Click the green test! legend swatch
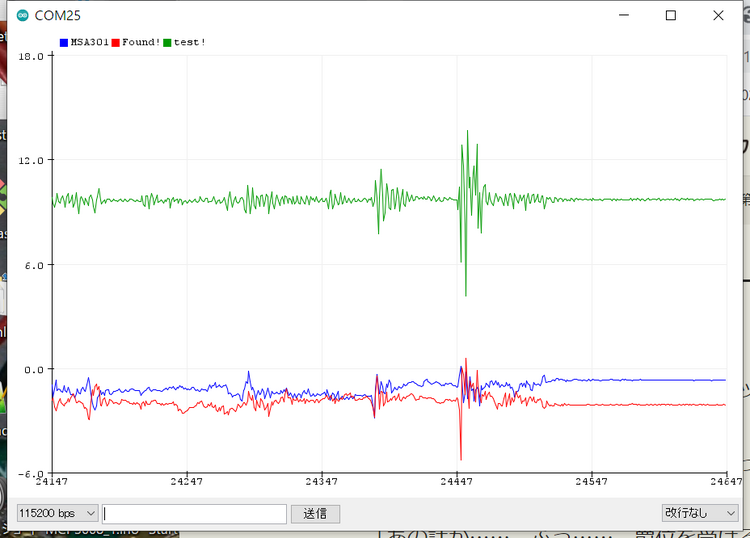The height and width of the screenshot is (538, 750). pyautogui.click(x=167, y=42)
